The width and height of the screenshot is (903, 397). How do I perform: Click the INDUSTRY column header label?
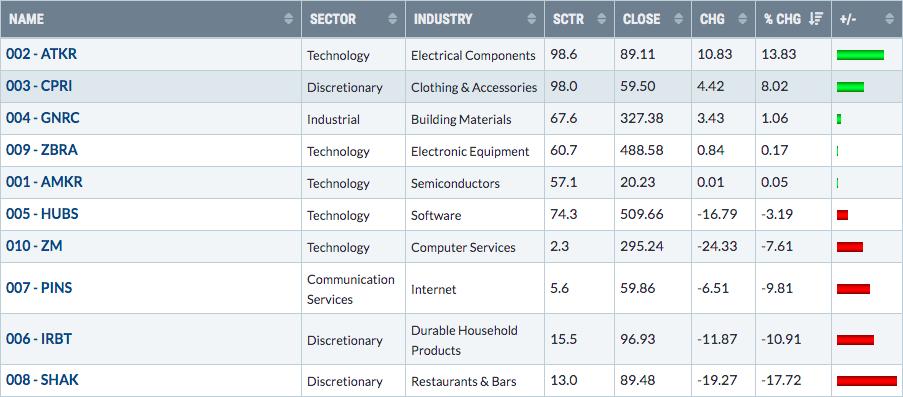[443, 19]
